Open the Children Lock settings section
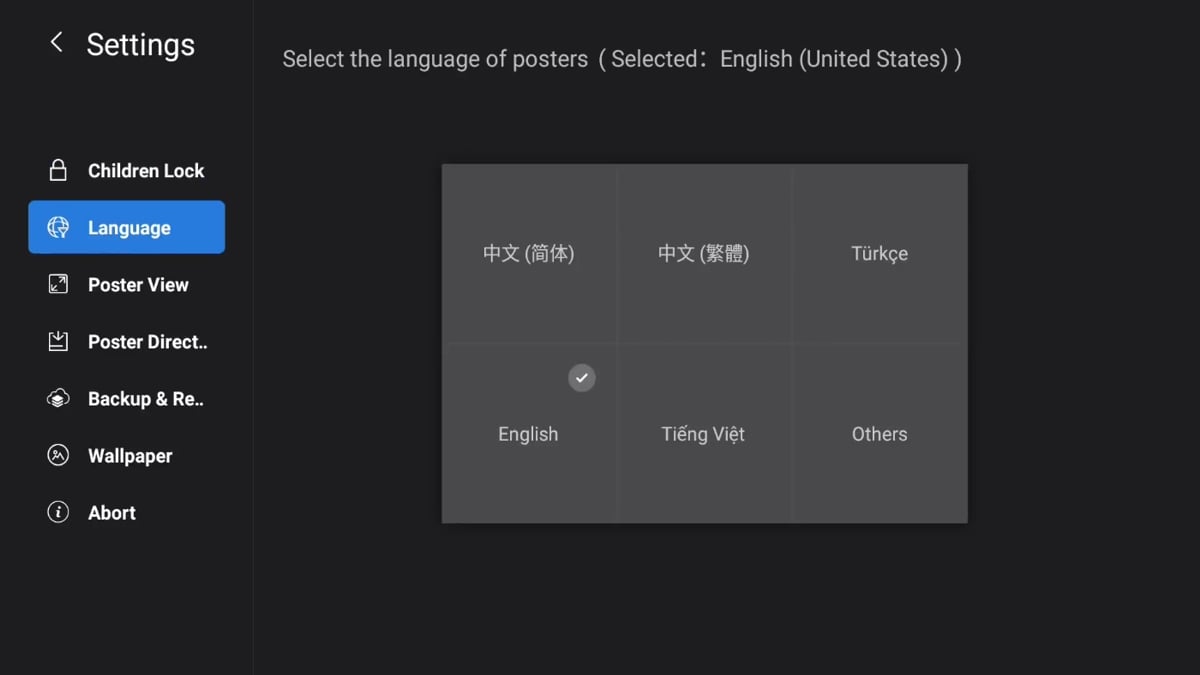Image resolution: width=1200 pixels, height=675 pixels. 145,170
